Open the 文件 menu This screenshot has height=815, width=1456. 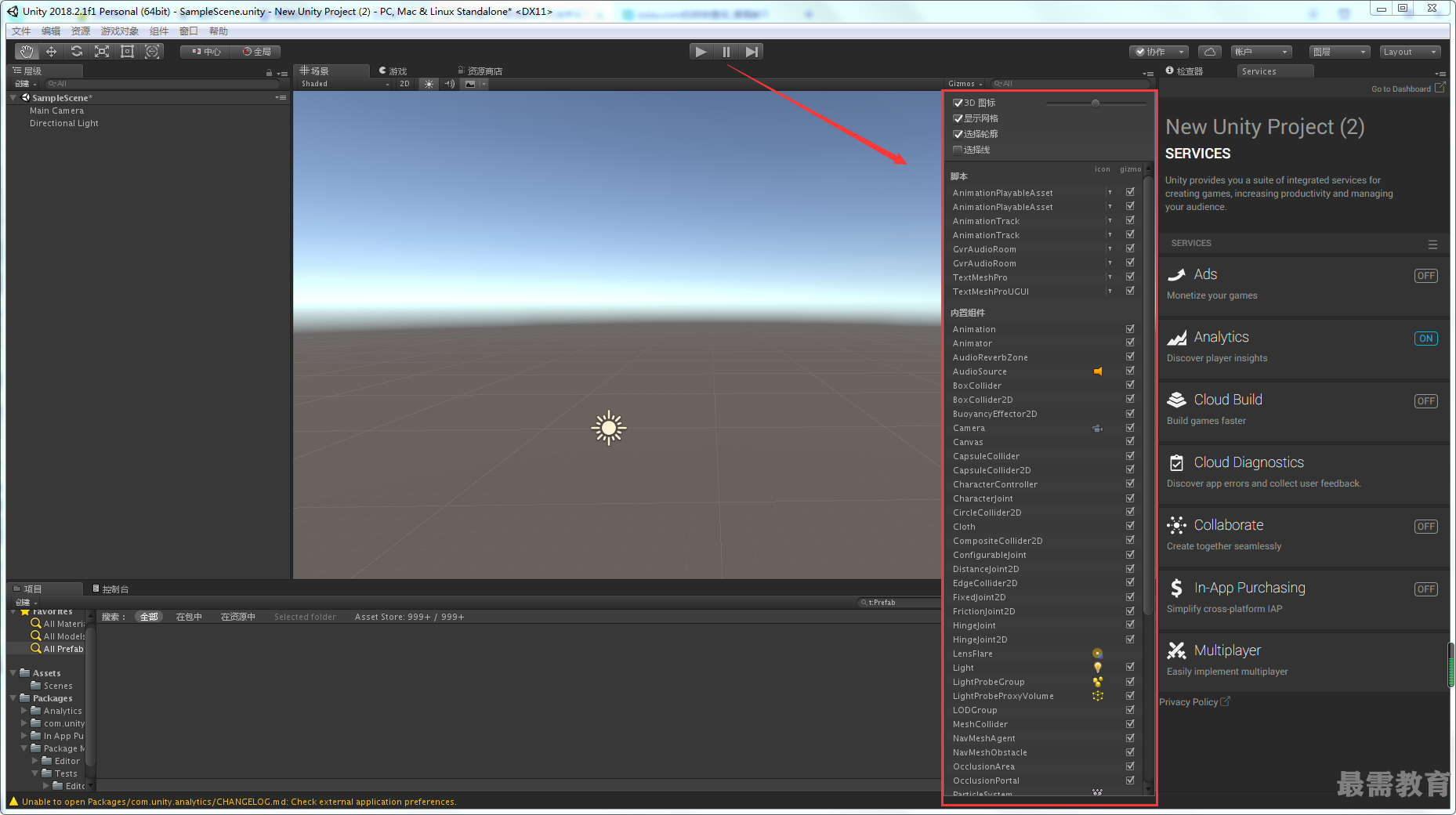click(x=21, y=31)
